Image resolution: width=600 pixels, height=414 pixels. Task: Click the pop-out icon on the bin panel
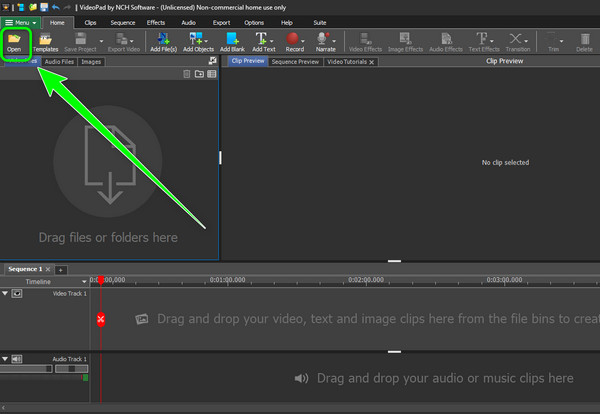212,60
